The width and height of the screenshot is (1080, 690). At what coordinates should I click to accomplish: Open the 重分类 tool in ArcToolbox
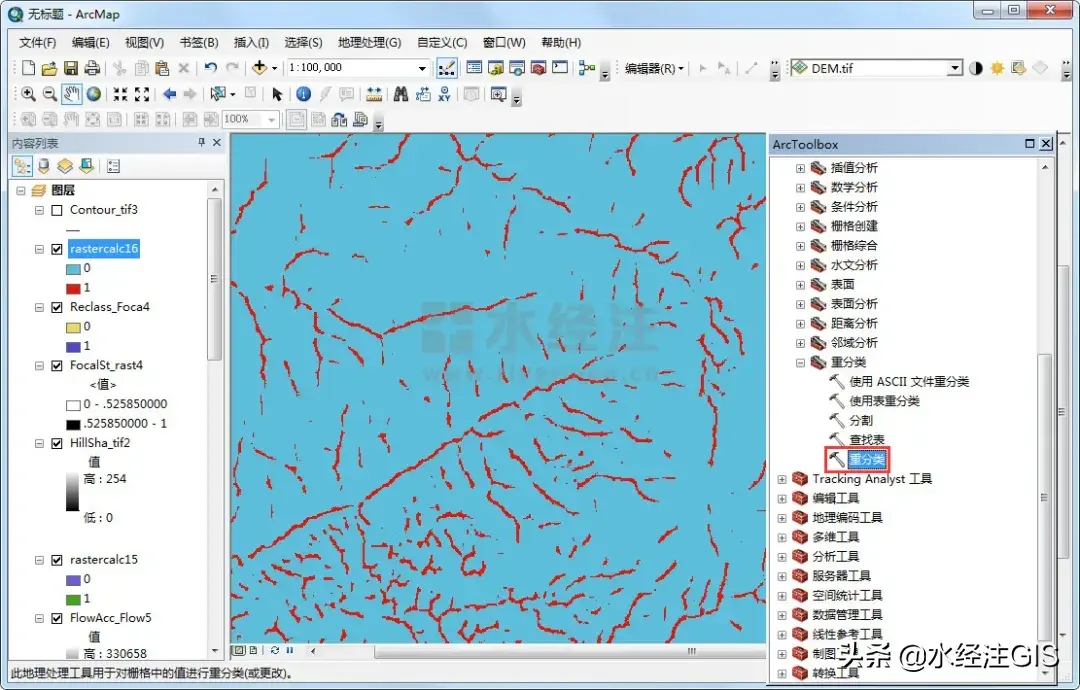click(866, 460)
